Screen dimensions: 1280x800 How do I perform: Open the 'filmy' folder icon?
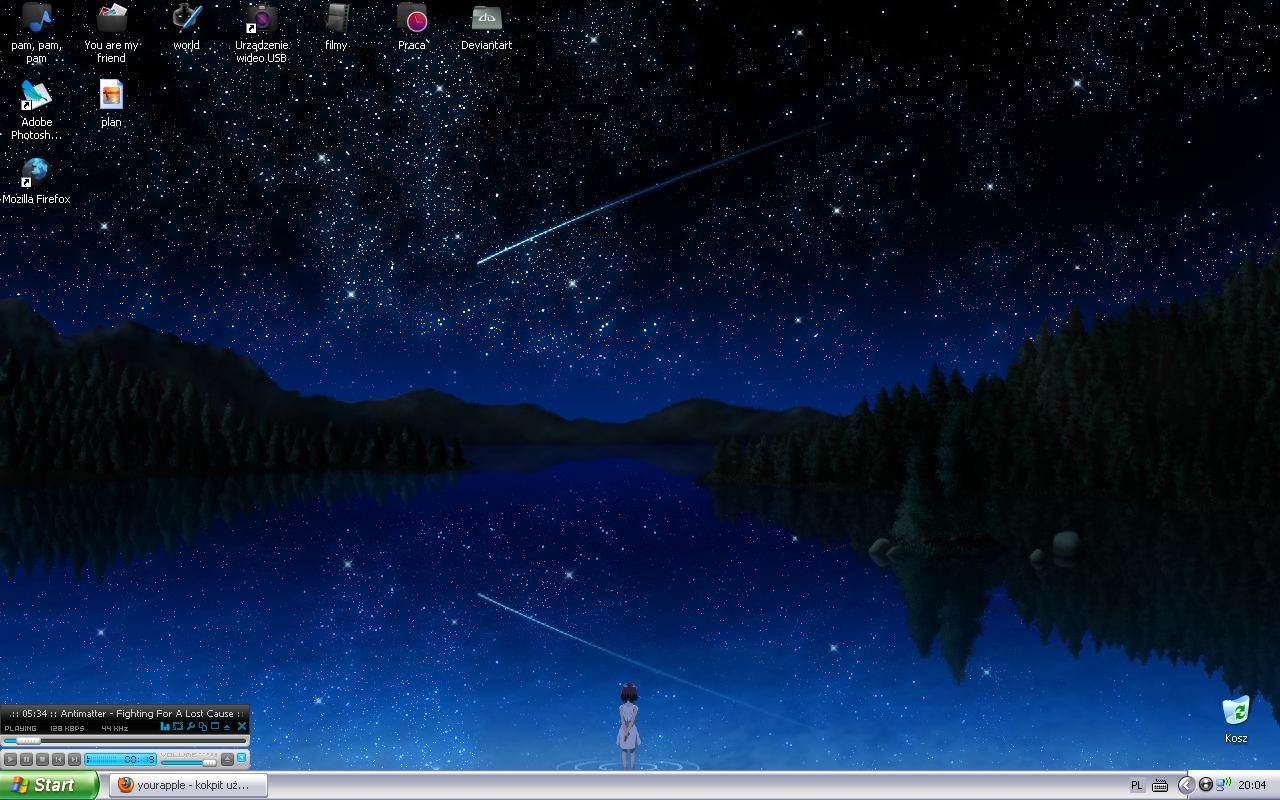coord(336,26)
